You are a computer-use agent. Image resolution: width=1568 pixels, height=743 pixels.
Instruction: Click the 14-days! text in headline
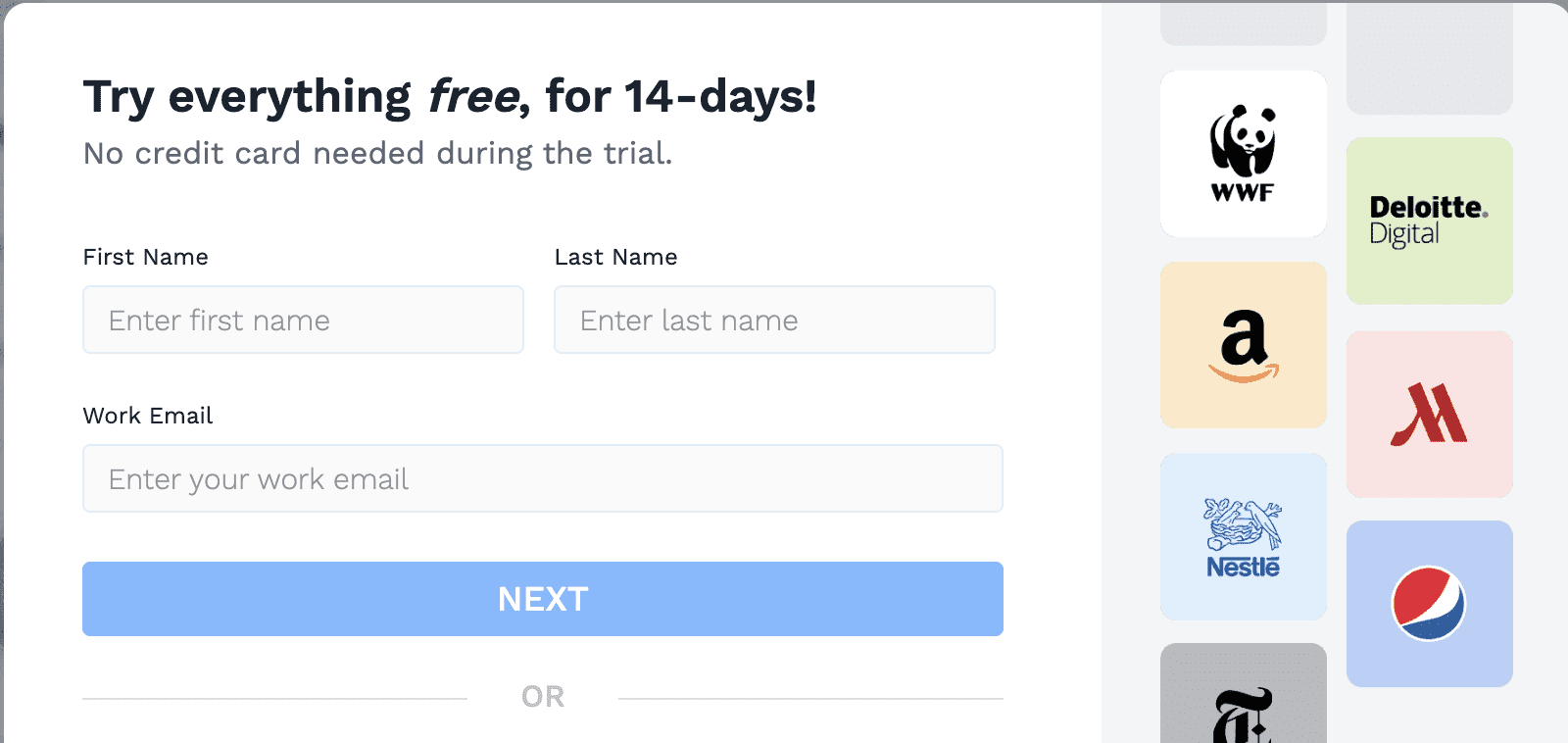click(720, 97)
